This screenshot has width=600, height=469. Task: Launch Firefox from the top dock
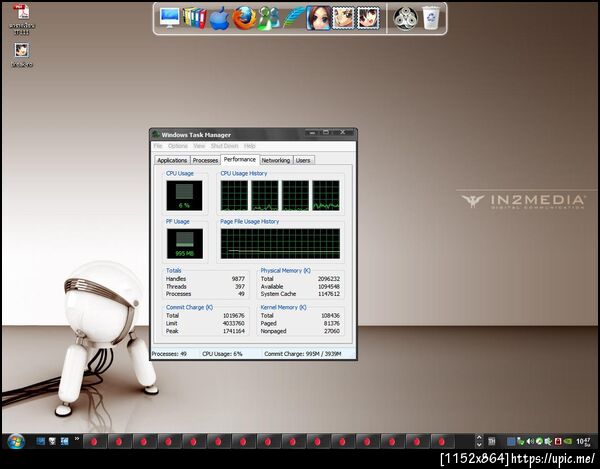pos(244,18)
